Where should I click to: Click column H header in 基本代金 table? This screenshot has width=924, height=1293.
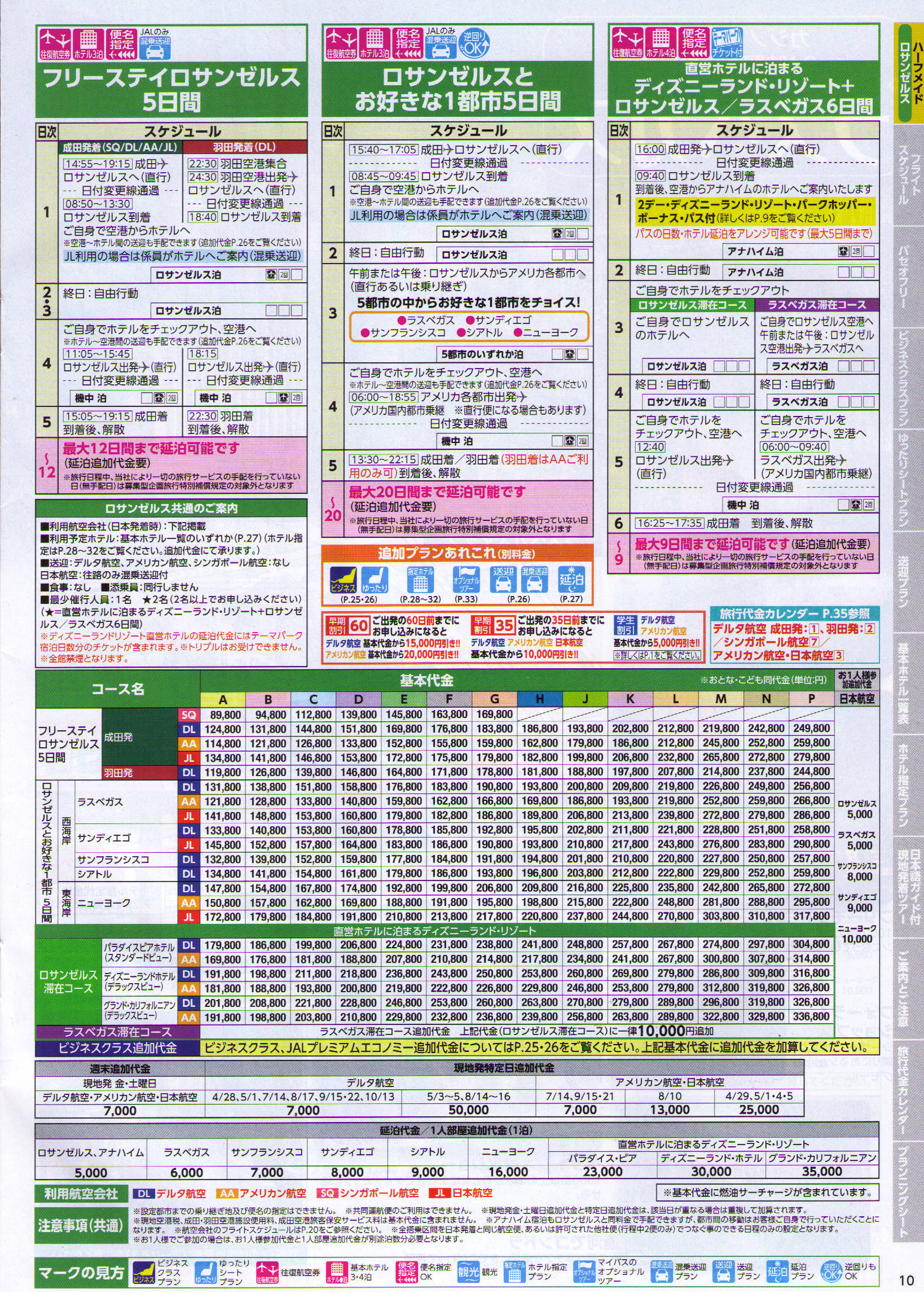(539, 699)
